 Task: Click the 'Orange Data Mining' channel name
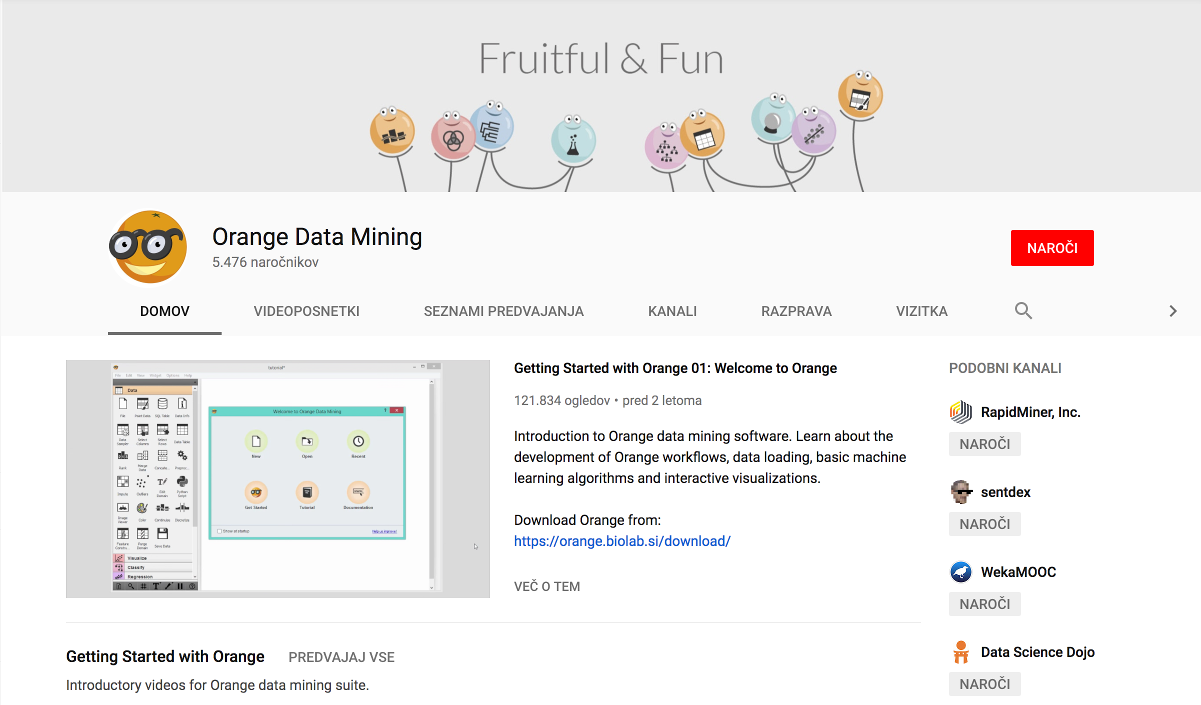coord(317,237)
